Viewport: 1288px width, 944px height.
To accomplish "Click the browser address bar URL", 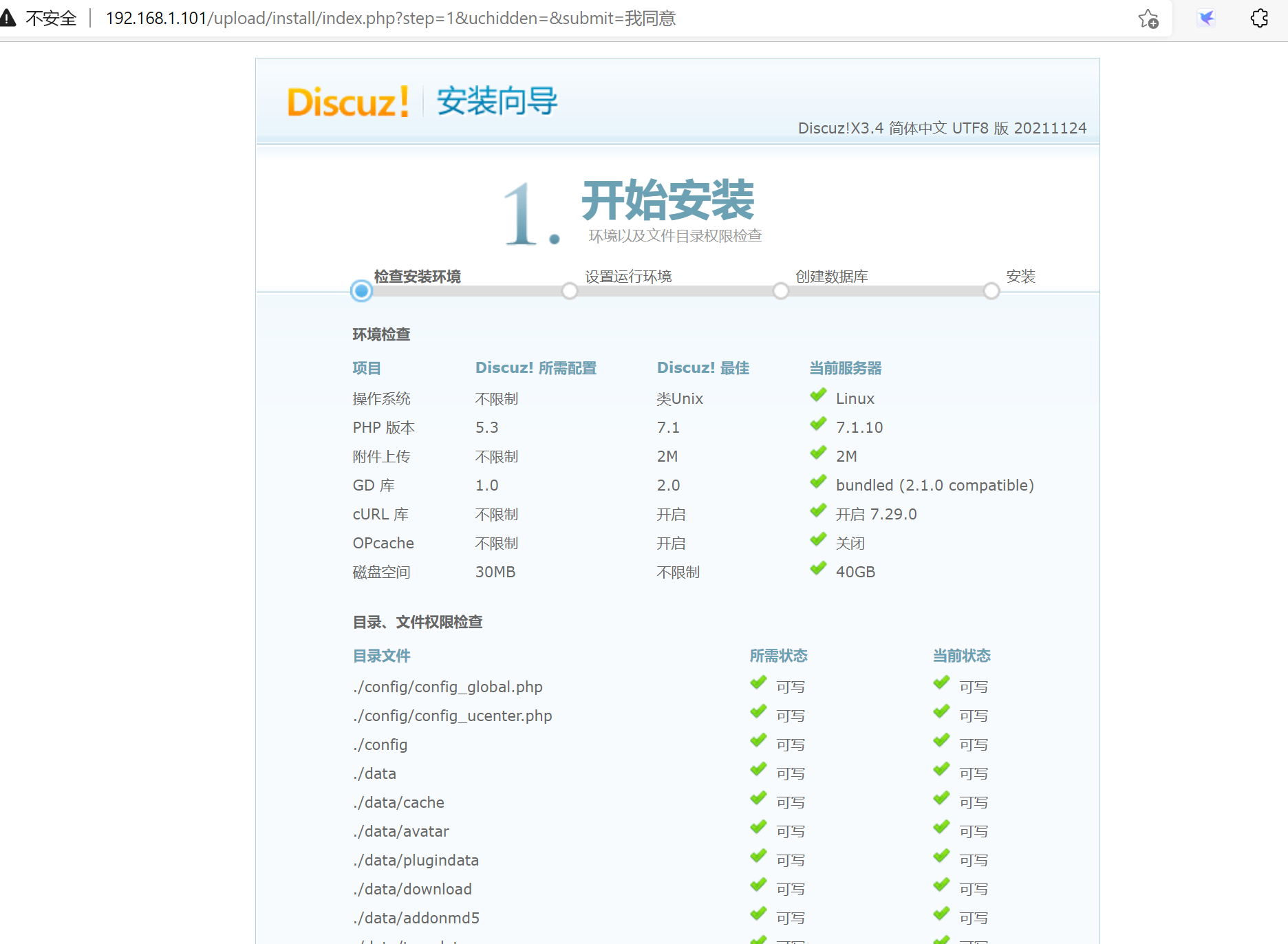I will point(390,19).
